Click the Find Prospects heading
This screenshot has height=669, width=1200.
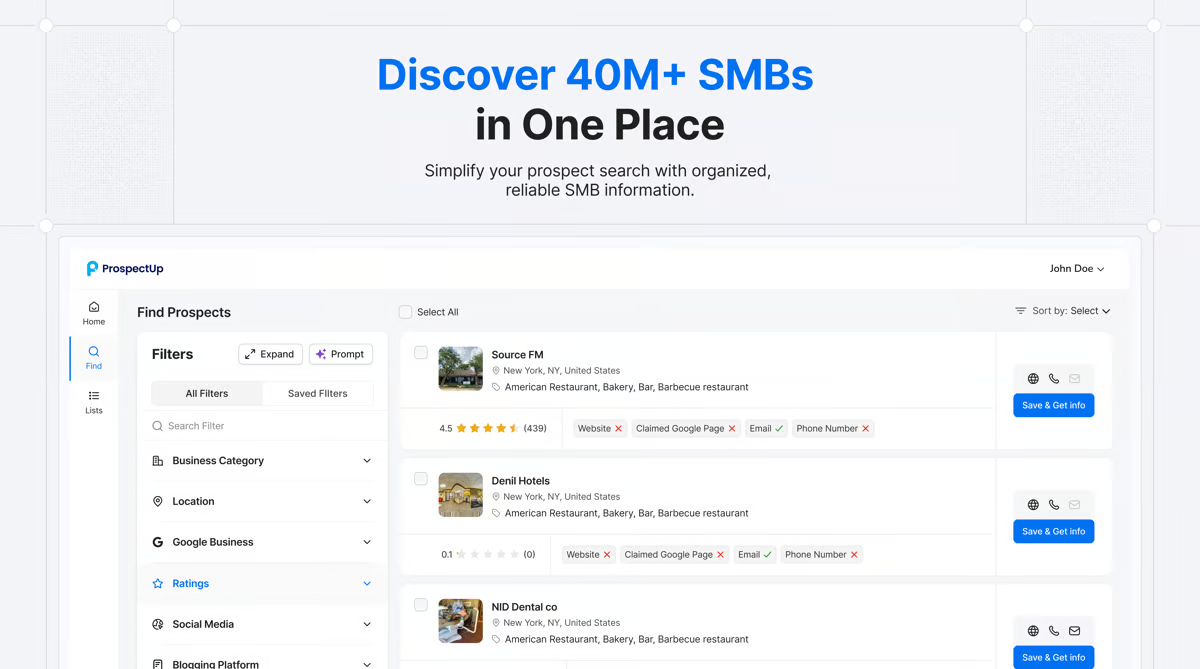click(184, 312)
